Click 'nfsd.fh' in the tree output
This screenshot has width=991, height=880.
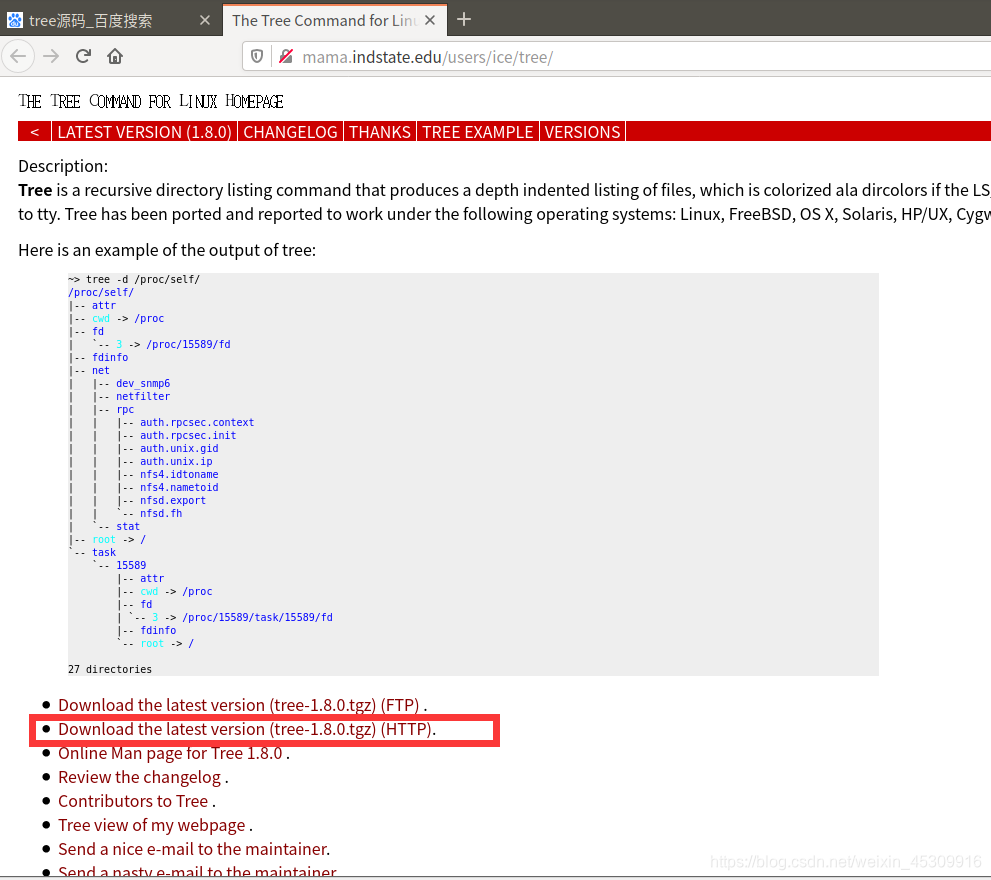point(161,513)
